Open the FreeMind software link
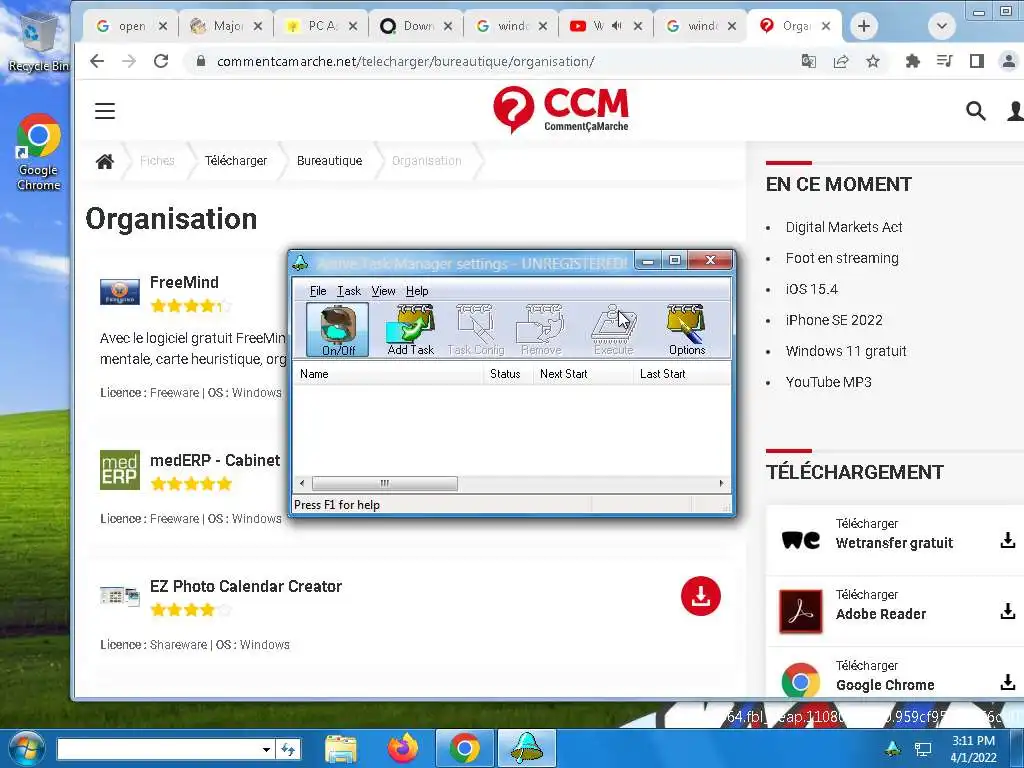 [184, 282]
